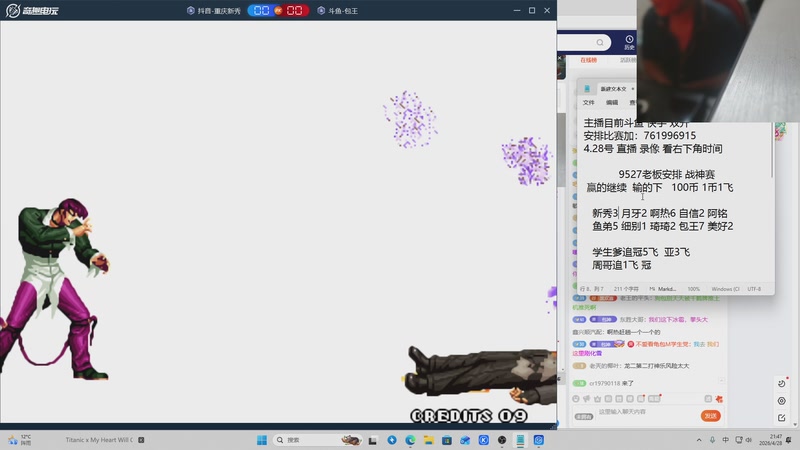Image resolution: width=800 pixels, height=450 pixels.
Task: Open Microsoft Store from the taskbar
Action: click(x=447, y=440)
